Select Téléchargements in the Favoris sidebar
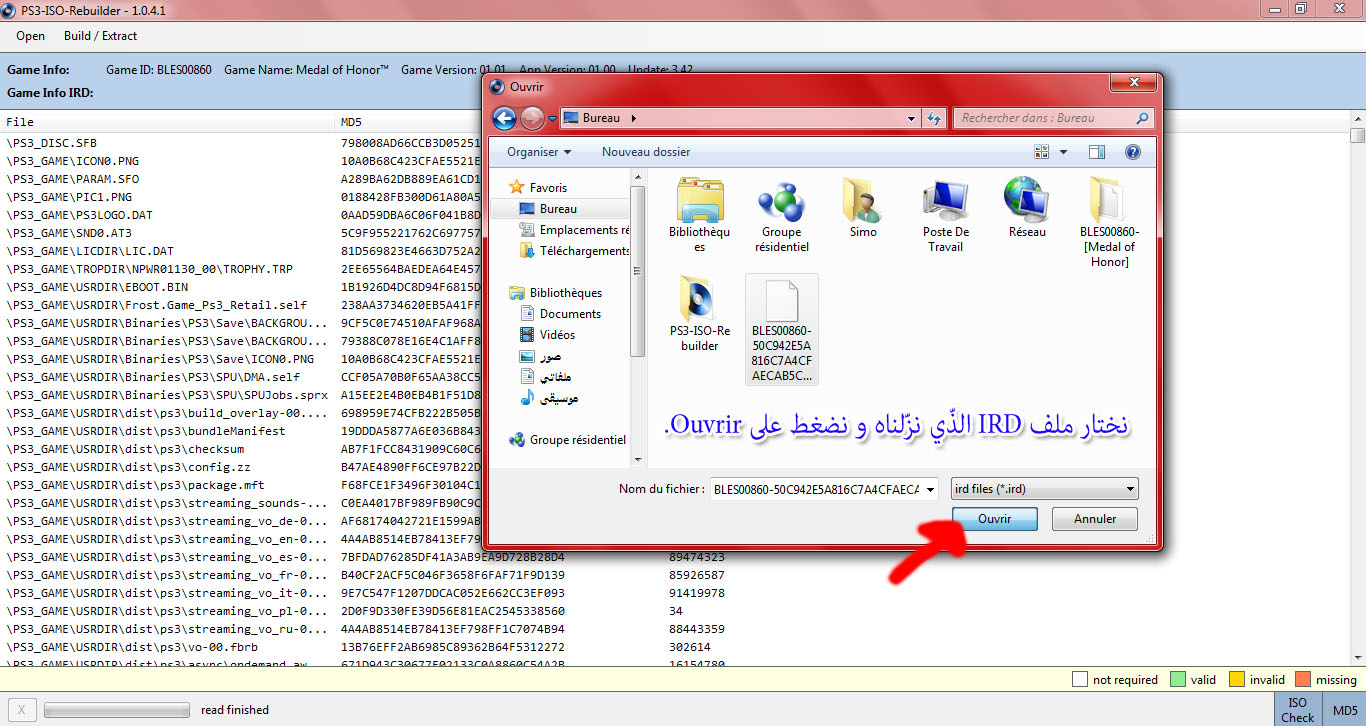Screen dimensions: 1366x726 click(583, 251)
